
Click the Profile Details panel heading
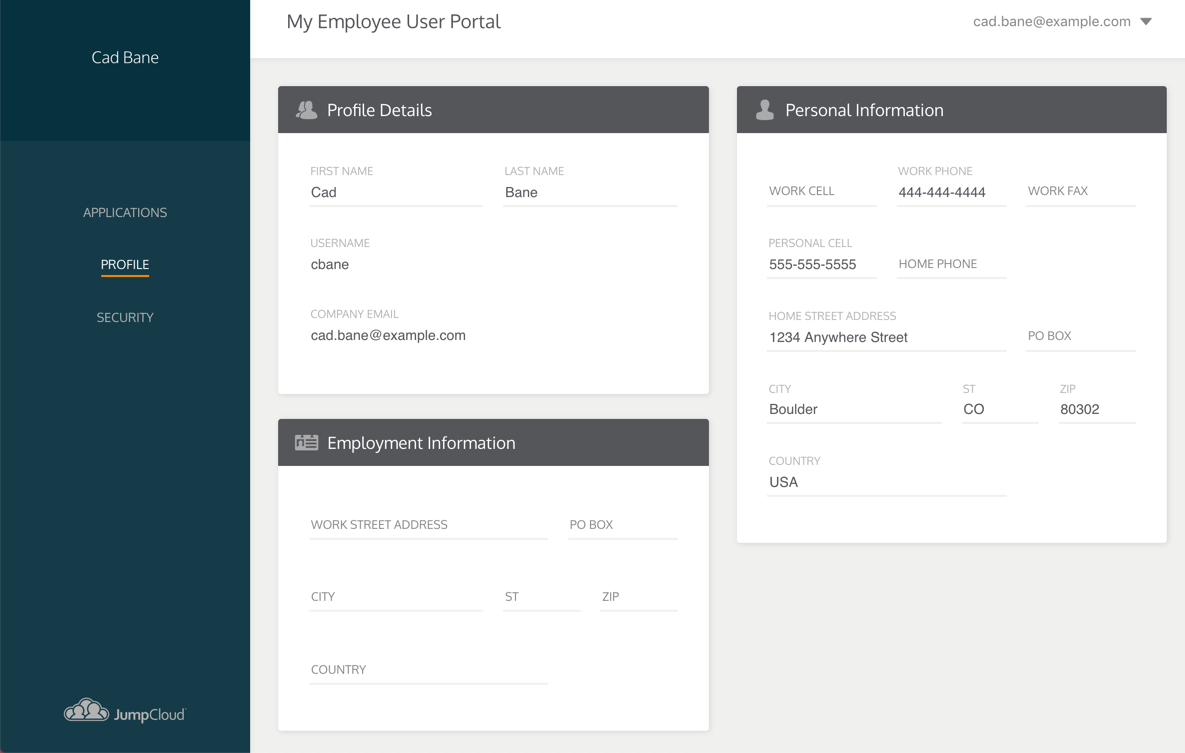click(379, 110)
